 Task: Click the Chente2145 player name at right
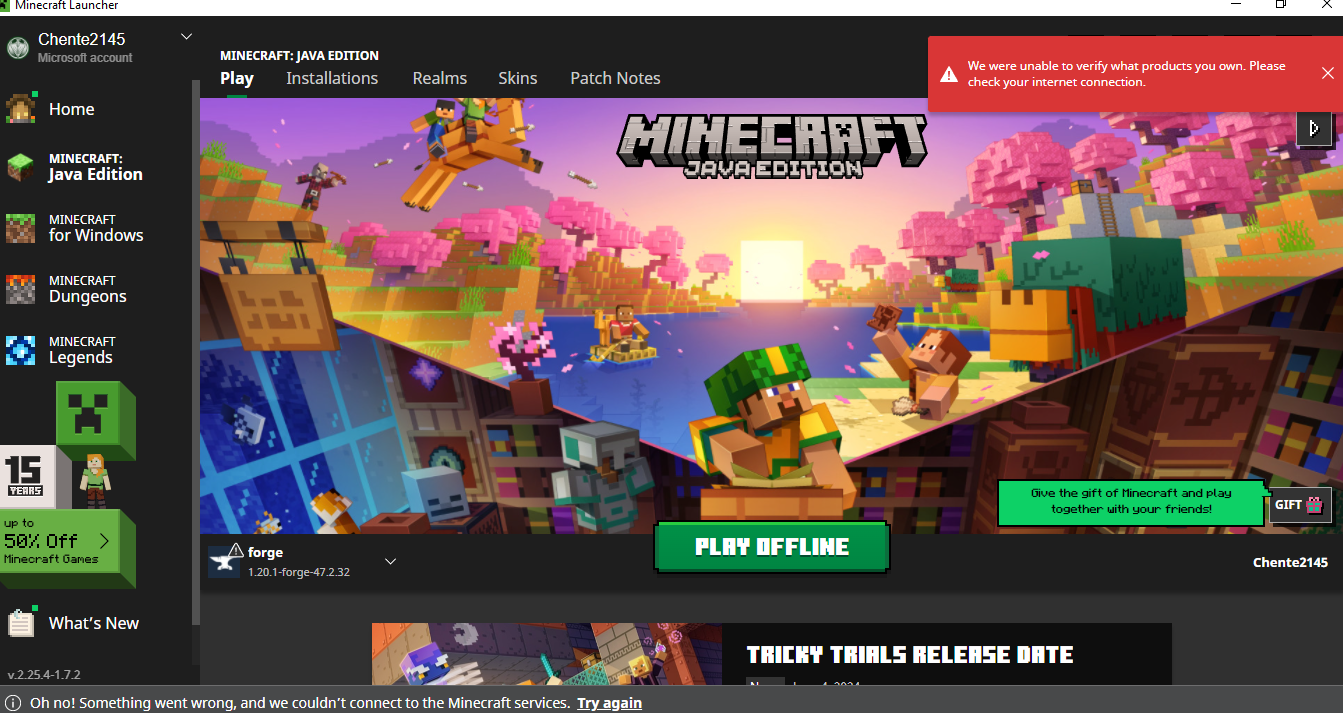1290,562
